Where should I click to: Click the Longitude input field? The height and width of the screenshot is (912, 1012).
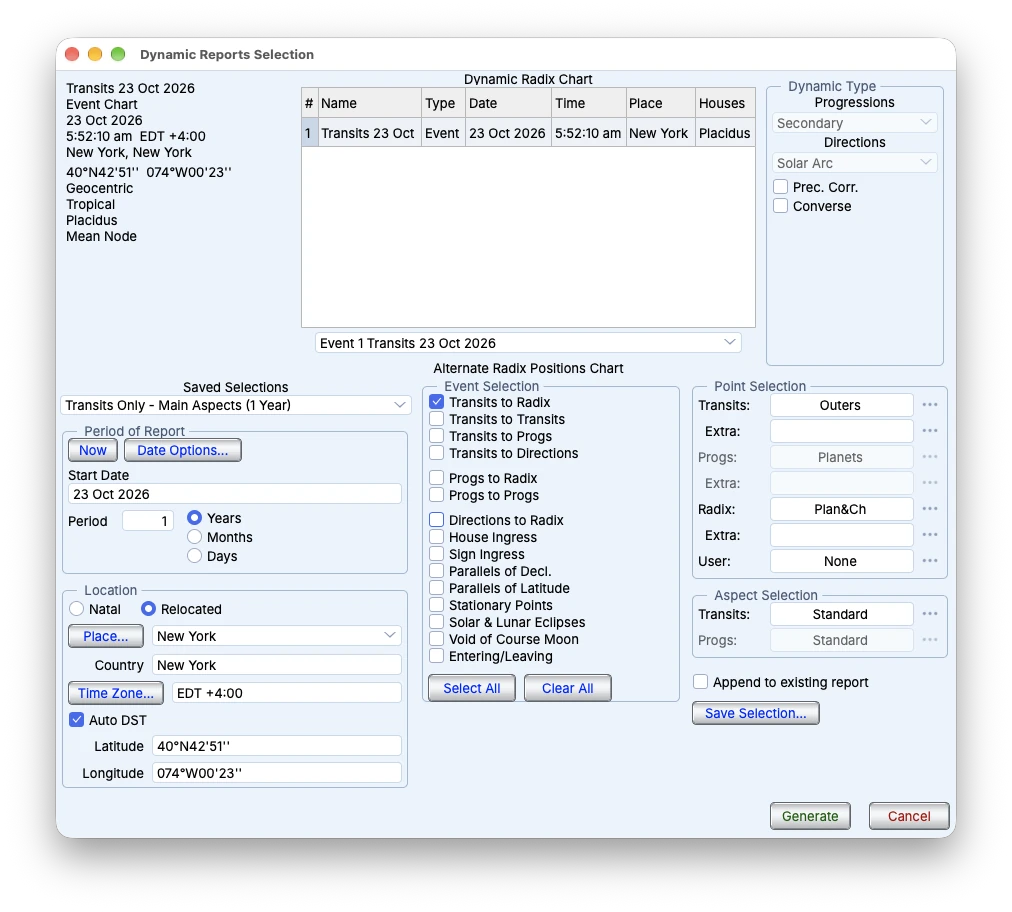pos(276,773)
